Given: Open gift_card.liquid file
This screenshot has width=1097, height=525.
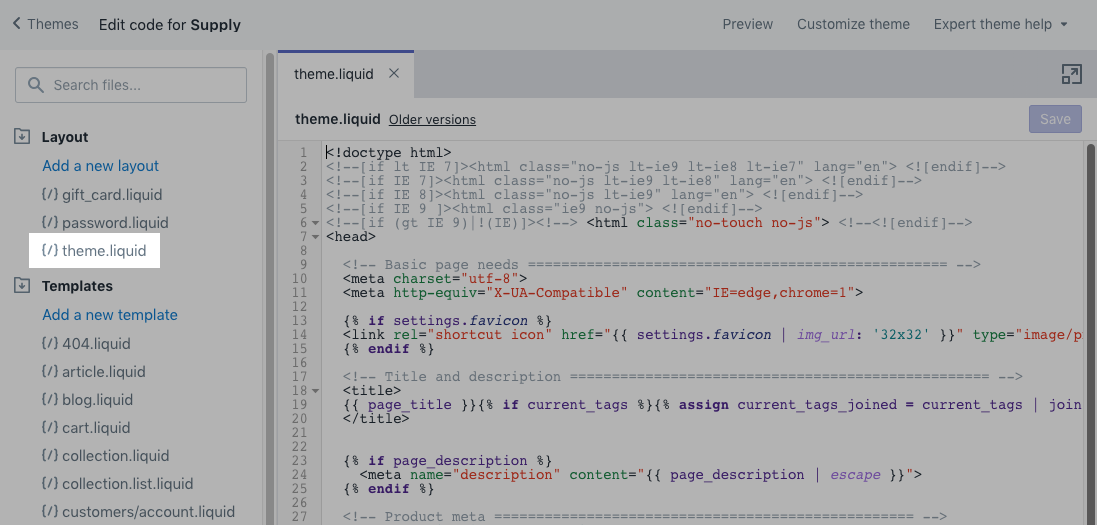Looking at the screenshot, I should [x=111, y=194].
